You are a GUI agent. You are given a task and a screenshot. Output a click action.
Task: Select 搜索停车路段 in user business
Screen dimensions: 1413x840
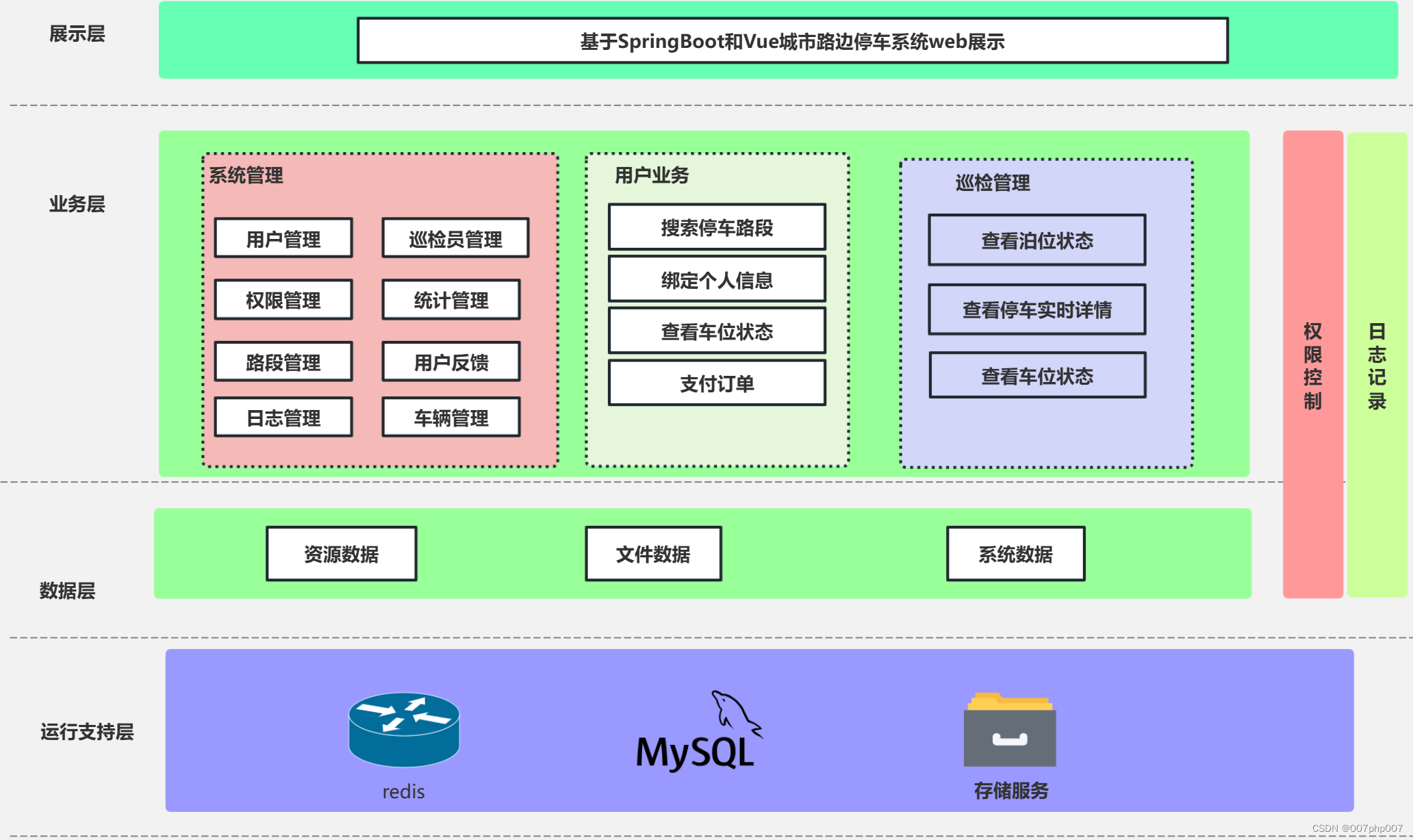[717, 227]
